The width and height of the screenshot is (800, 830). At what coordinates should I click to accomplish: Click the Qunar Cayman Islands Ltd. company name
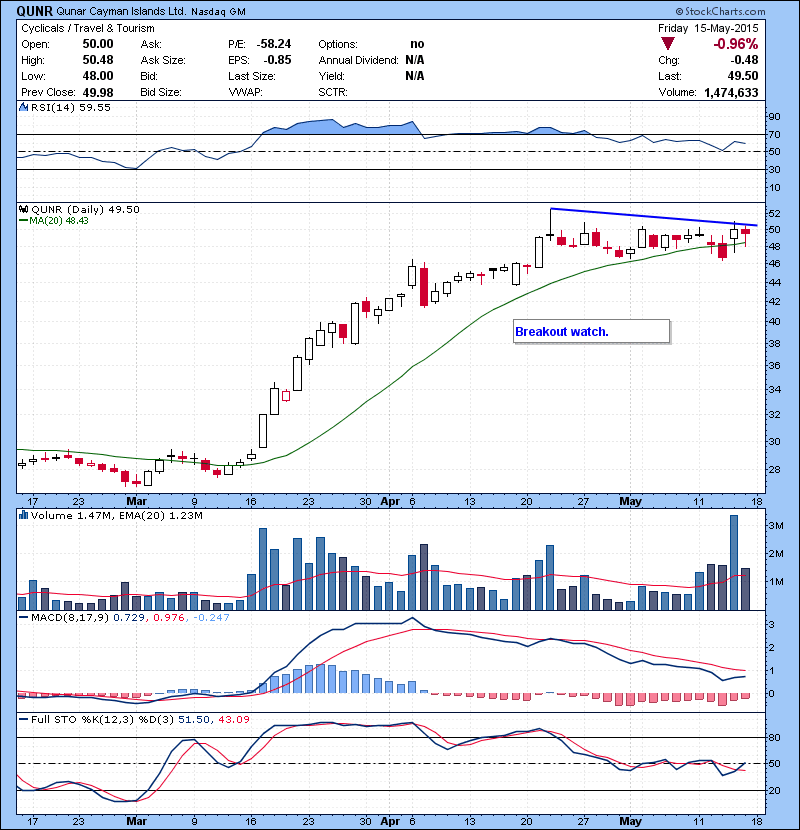(121, 11)
